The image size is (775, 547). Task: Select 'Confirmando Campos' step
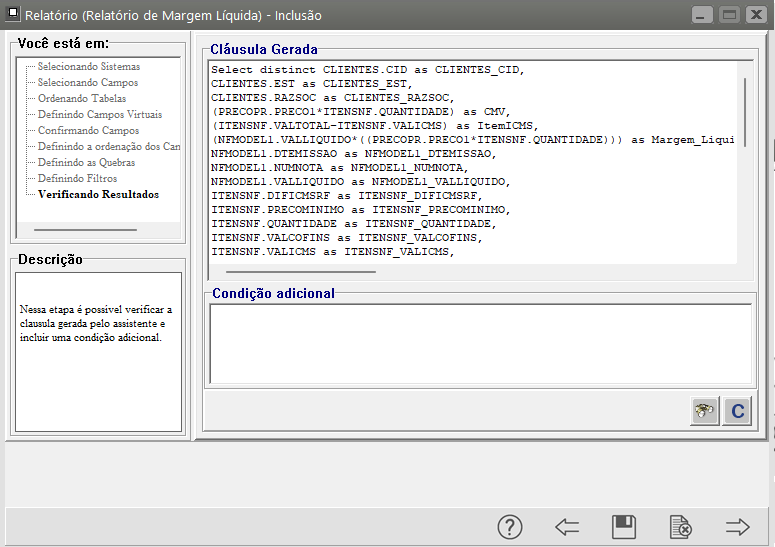point(89,131)
